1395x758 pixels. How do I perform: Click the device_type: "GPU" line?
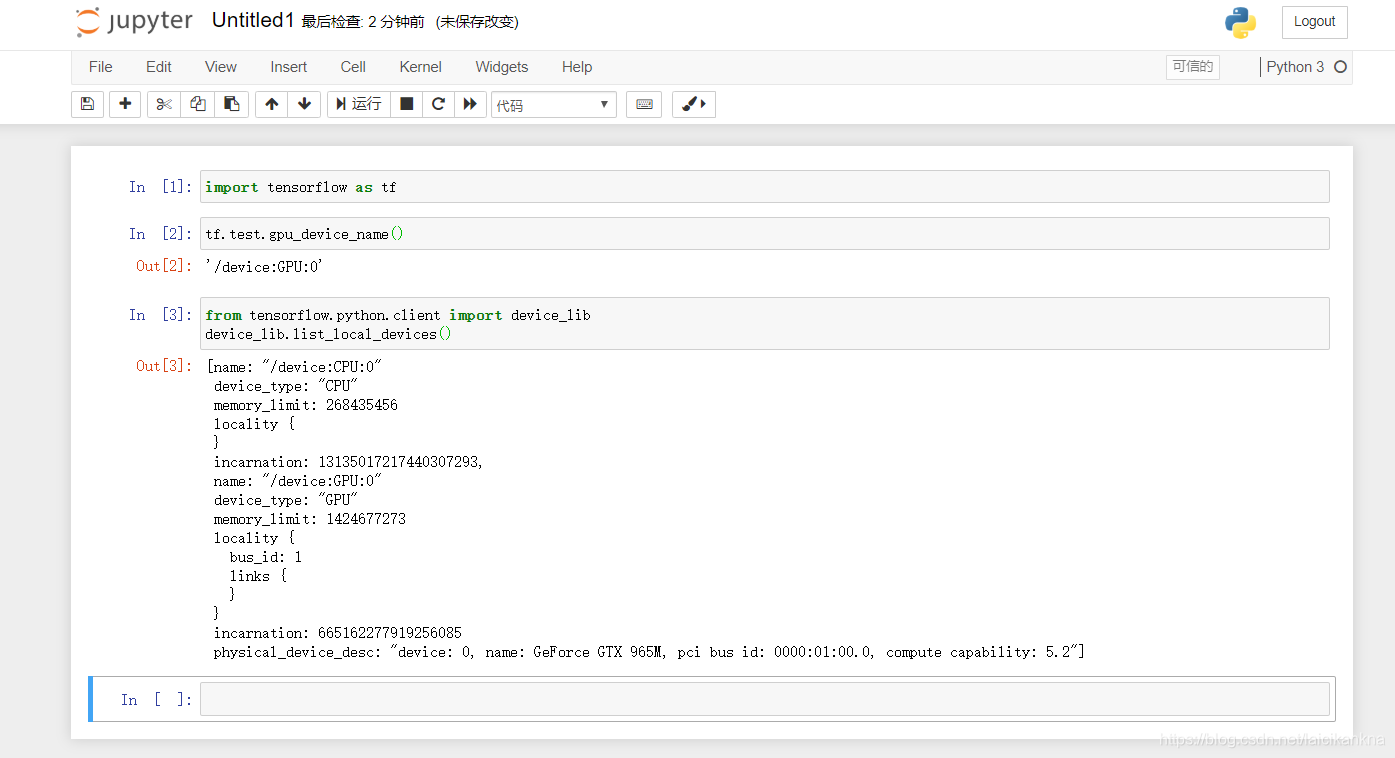286,500
